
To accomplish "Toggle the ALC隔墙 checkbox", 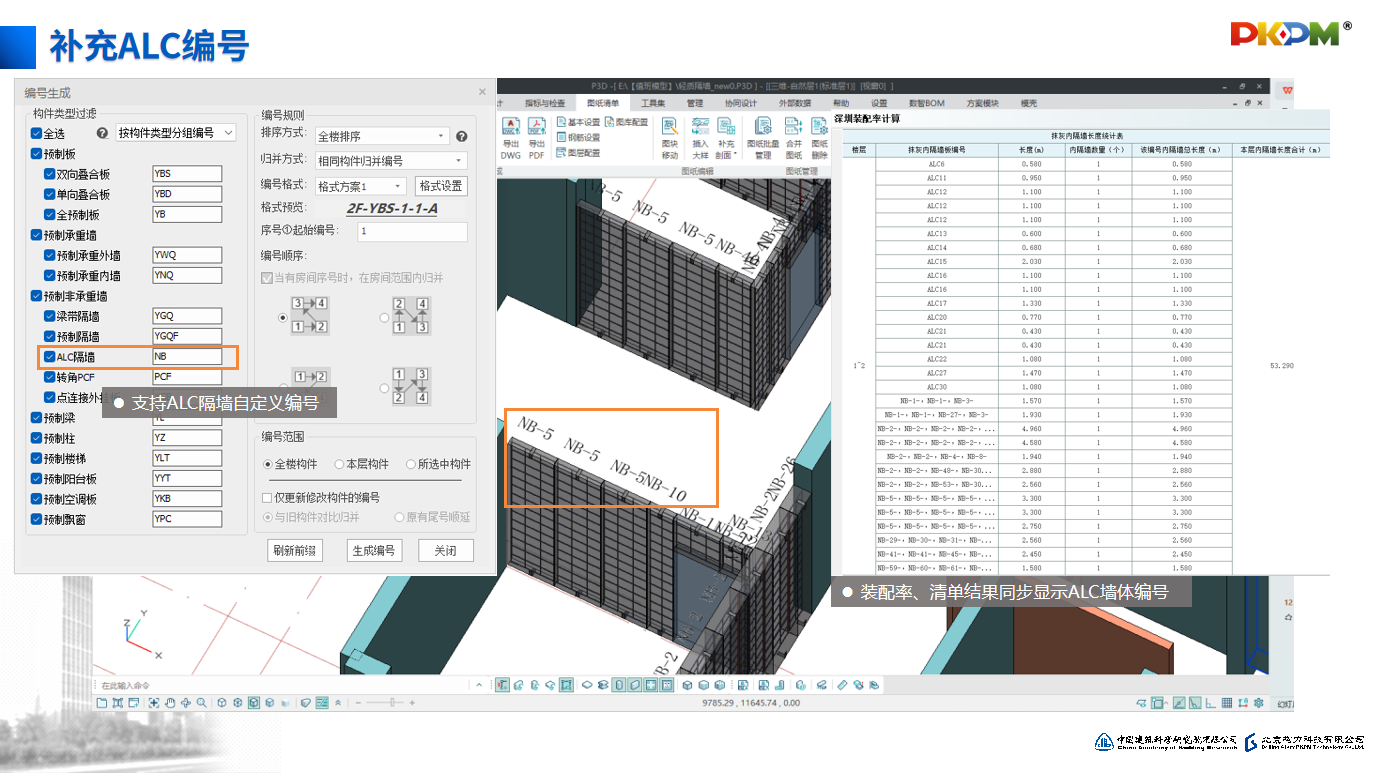I will (x=50, y=357).
